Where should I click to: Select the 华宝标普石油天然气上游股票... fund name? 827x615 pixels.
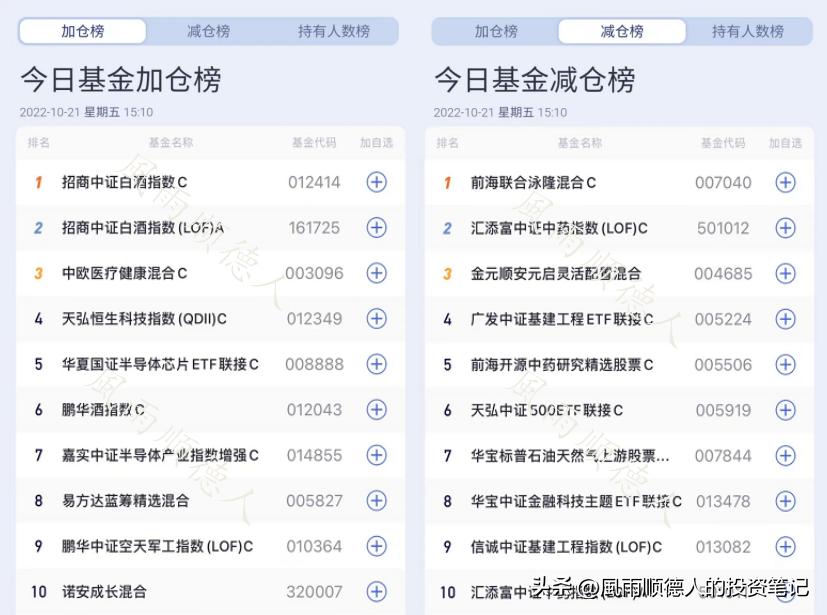click(x=570, y=456)
